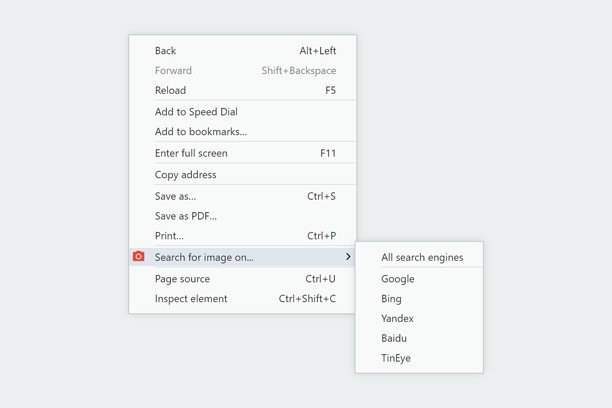Select Save as PDF...
Viewport: 612px width, 408px height.
(185, 216)
